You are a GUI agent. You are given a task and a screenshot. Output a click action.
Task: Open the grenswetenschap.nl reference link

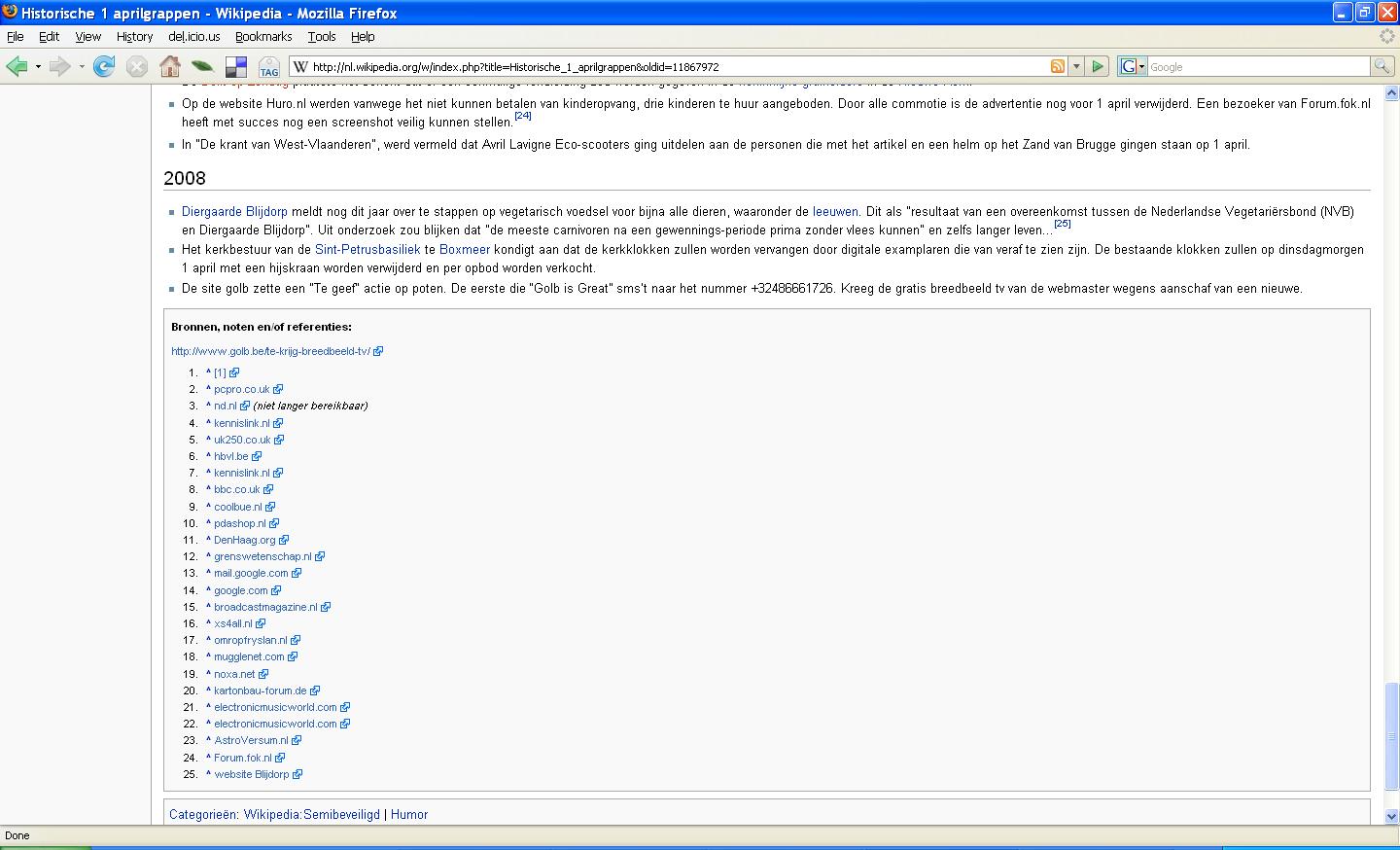262,556
